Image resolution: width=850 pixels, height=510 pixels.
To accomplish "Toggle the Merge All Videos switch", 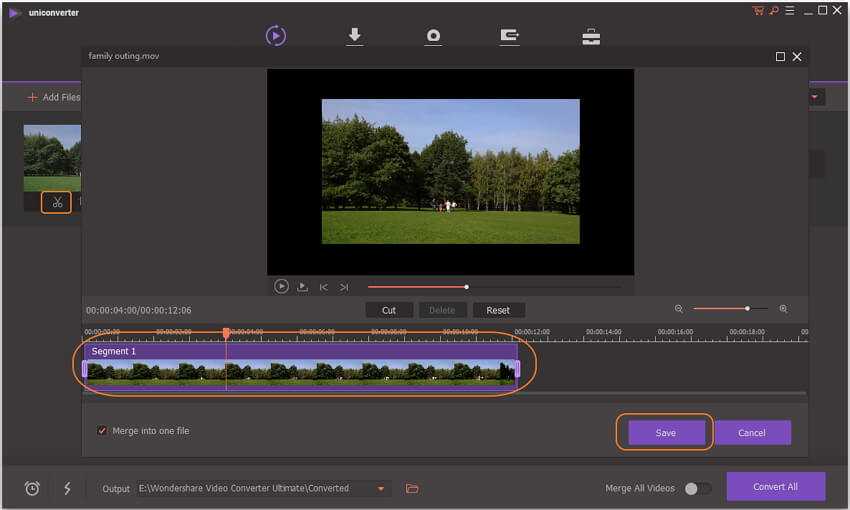I will point(697,488).
